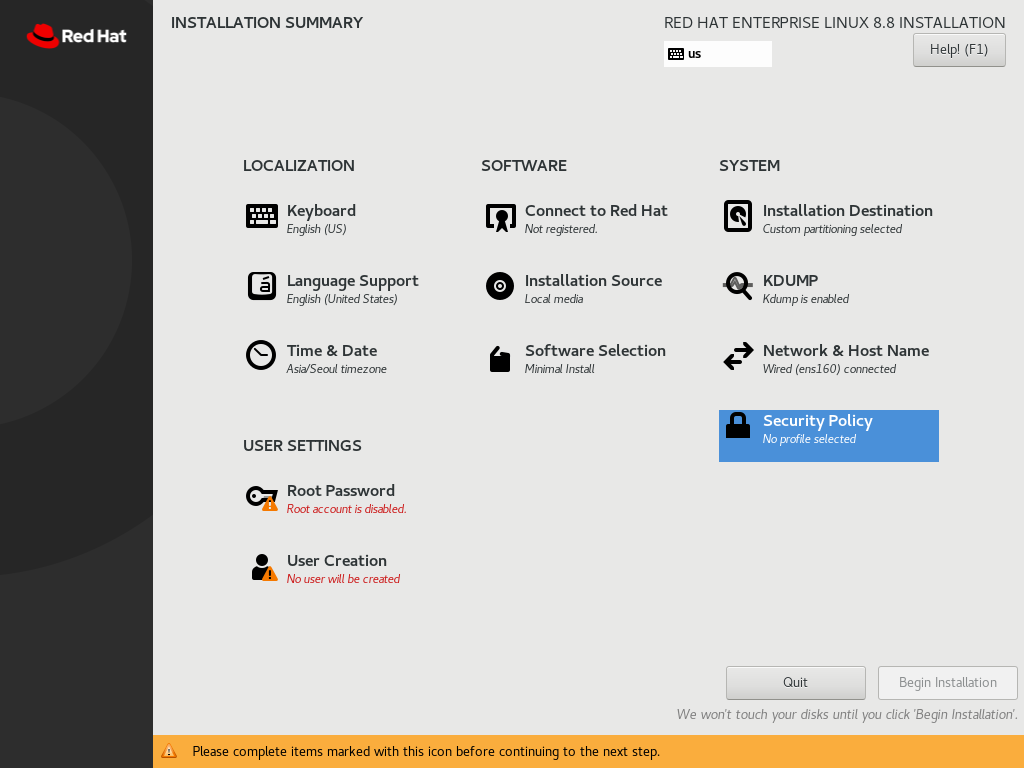Click the Help! (F1) button

(x=959, y=50)
